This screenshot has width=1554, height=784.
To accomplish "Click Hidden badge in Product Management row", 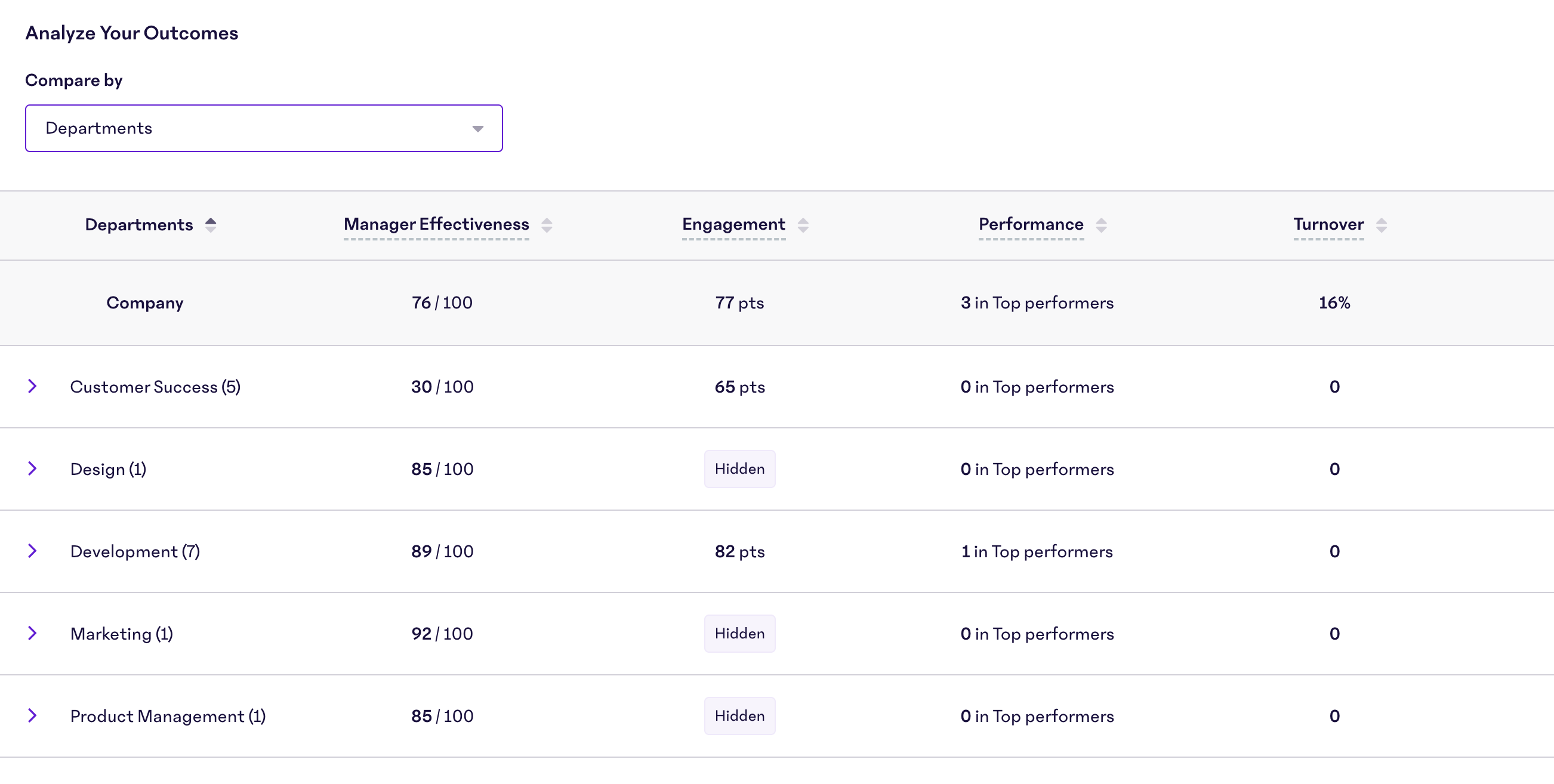I will click(x=739, y=716).
